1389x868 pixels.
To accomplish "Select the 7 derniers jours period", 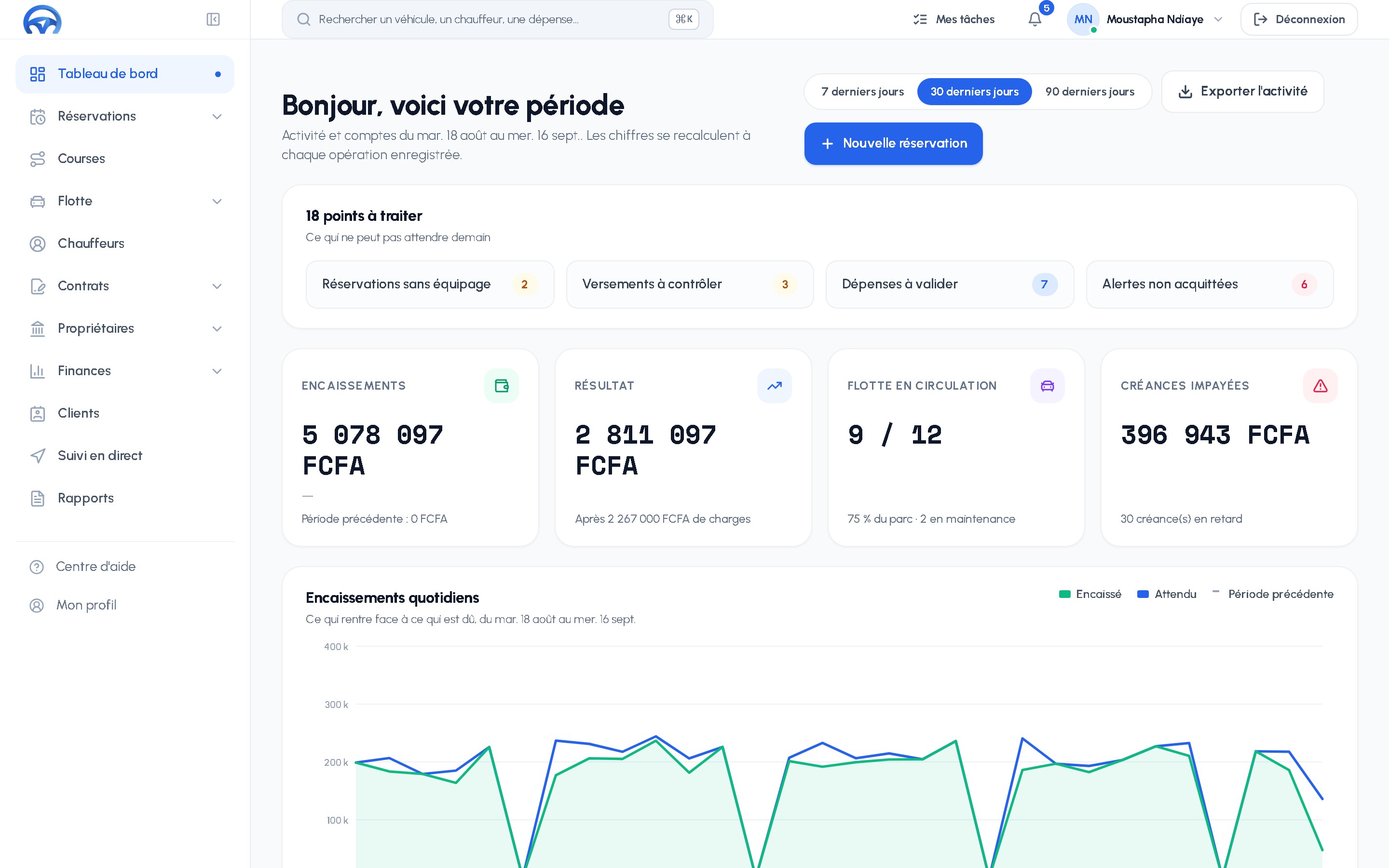I will (862, 92).
